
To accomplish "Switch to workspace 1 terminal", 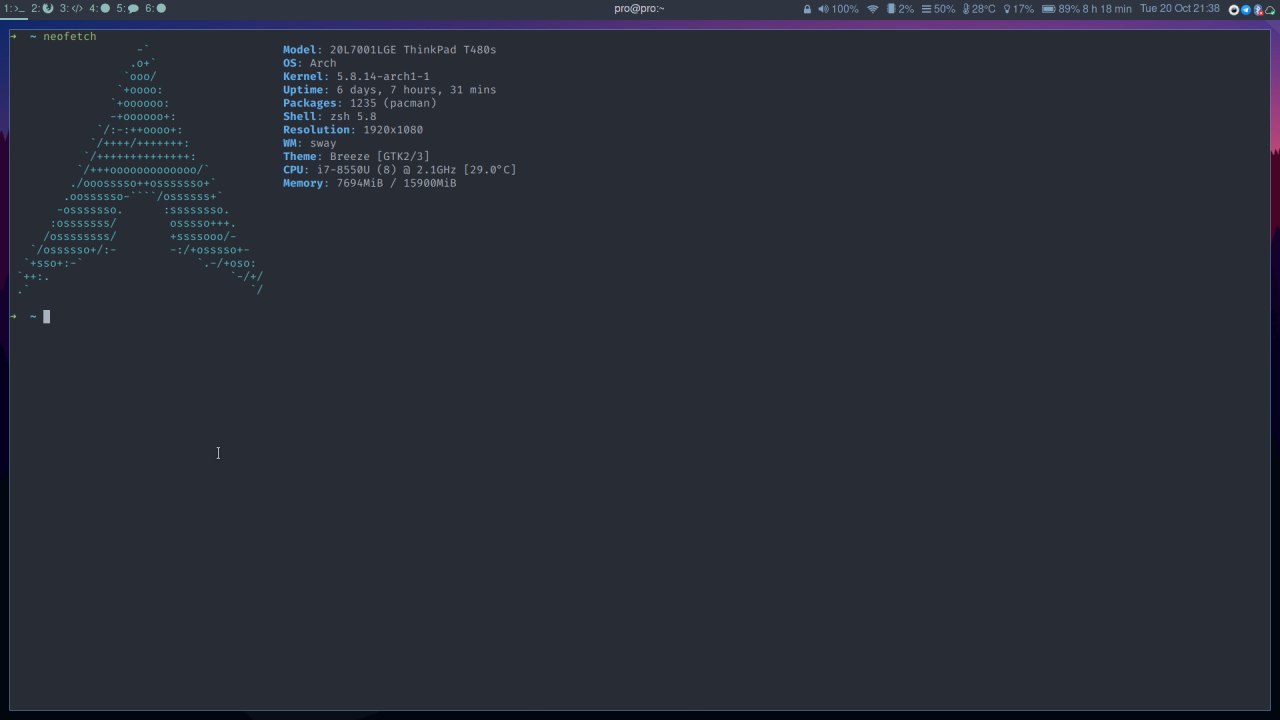I will coord(13,8).
